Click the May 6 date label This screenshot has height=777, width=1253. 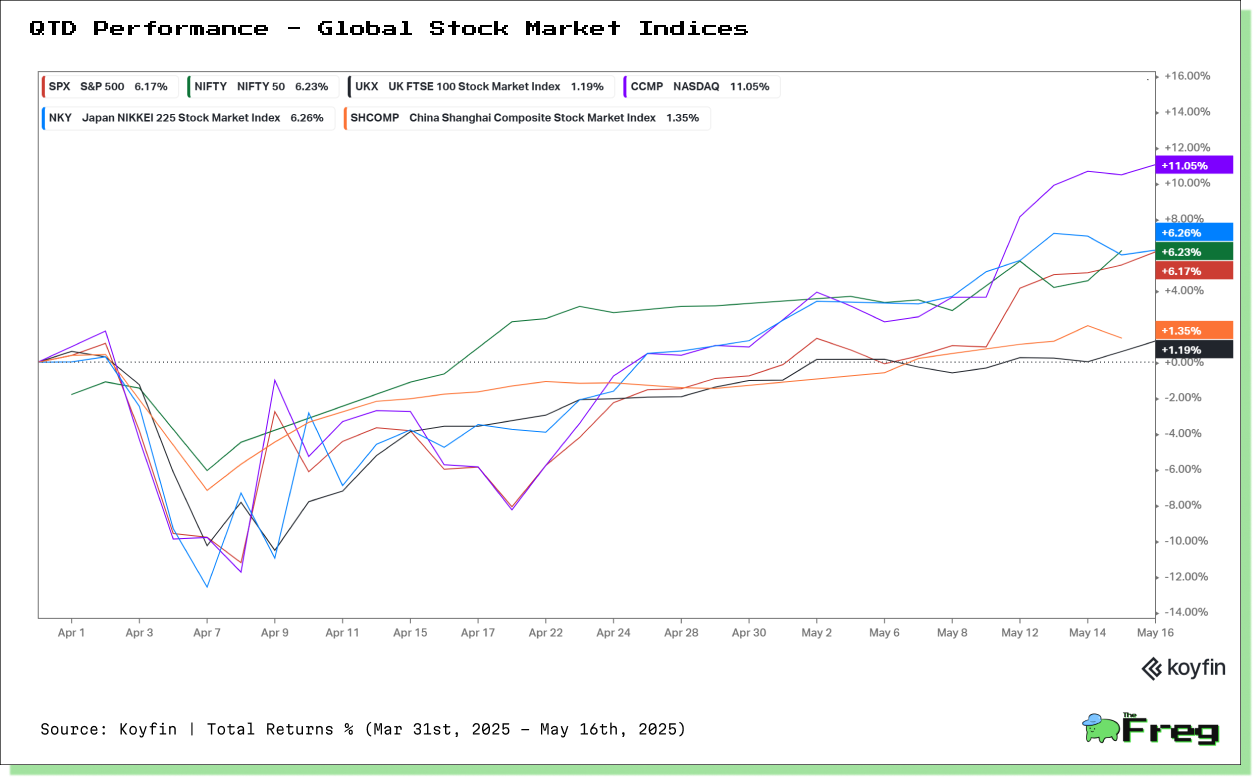click(x=885, y=633)
